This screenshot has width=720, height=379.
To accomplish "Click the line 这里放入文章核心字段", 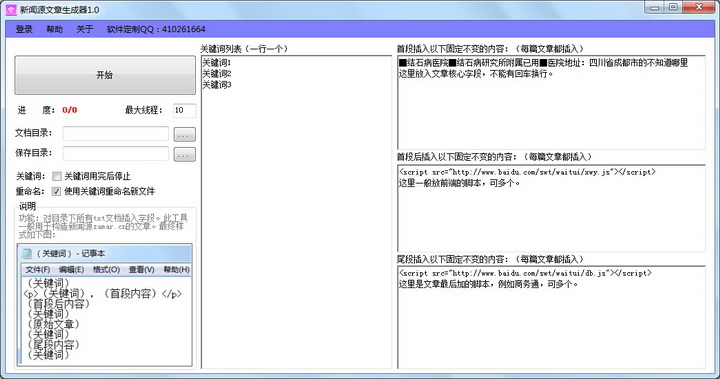I will pyautogui.click(x=476, y=74).
